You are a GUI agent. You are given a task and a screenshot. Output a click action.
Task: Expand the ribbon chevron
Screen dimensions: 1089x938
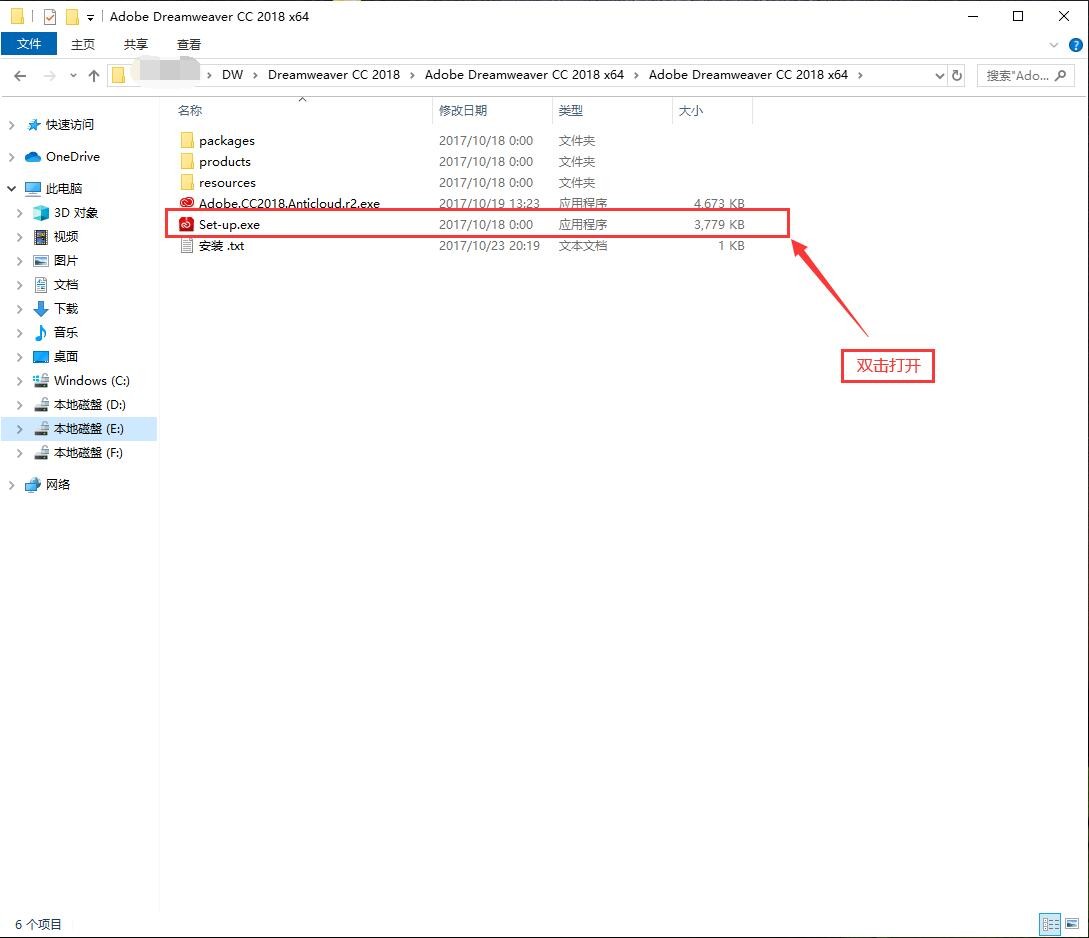tap(1054, 45)
